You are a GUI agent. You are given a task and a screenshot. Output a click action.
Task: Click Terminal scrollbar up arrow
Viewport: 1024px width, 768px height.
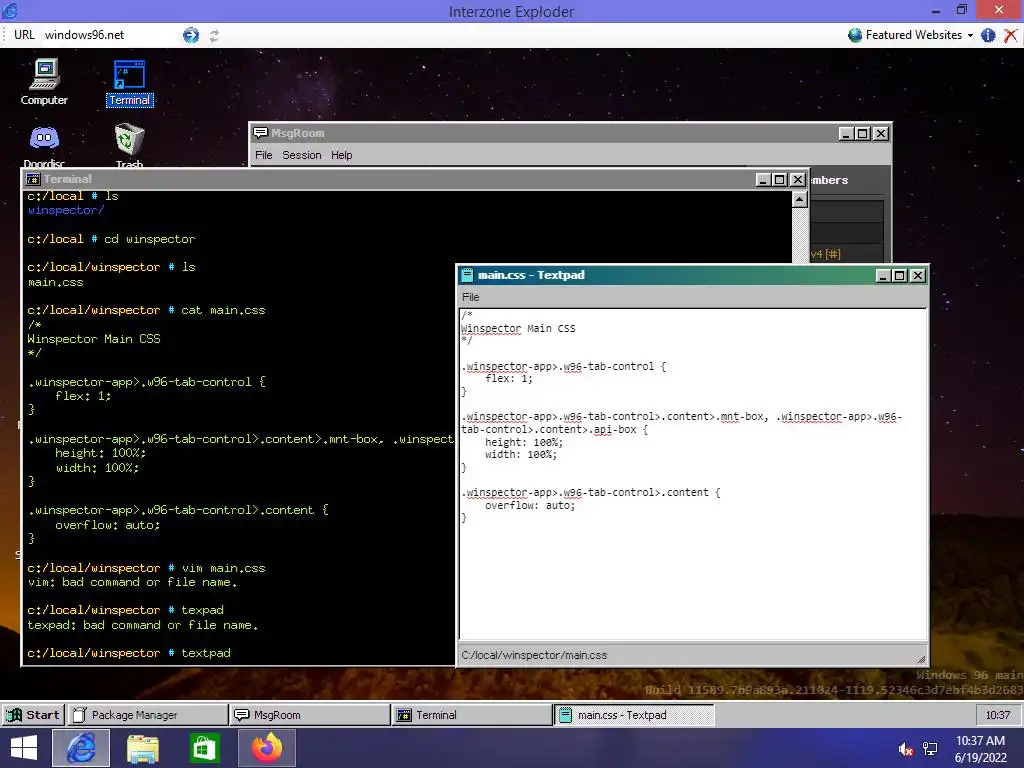click(x=799, y=199)
